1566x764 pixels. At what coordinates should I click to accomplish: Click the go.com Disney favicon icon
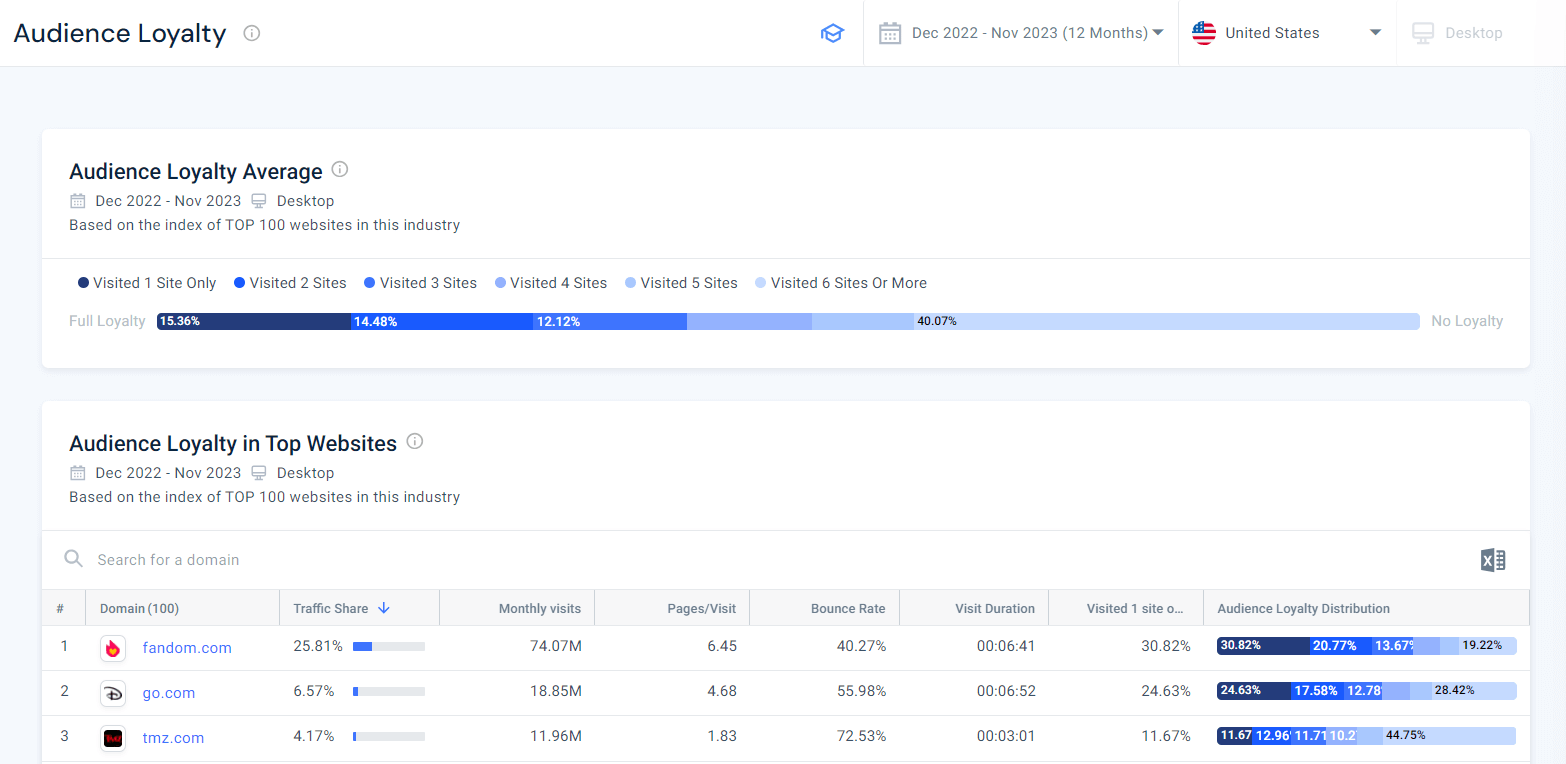[113, 693]
